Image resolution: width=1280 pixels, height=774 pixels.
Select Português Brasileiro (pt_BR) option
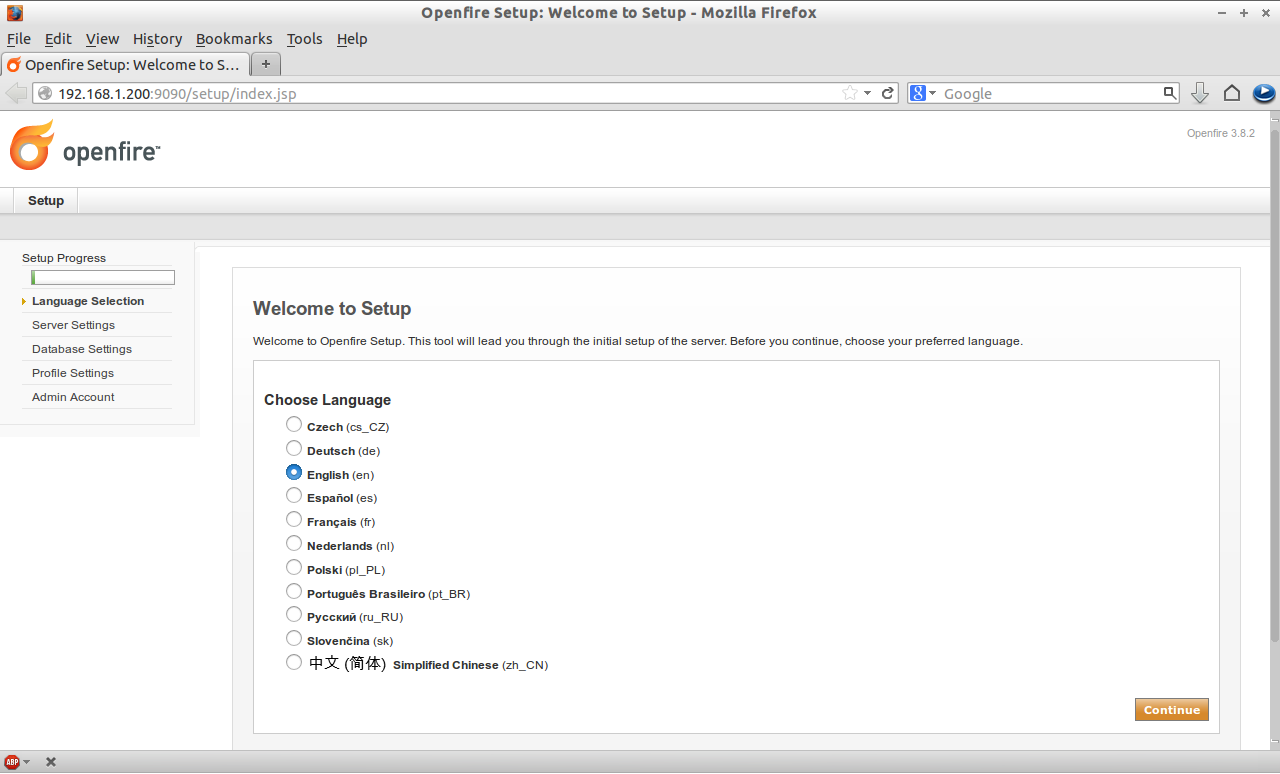(294, 592)
